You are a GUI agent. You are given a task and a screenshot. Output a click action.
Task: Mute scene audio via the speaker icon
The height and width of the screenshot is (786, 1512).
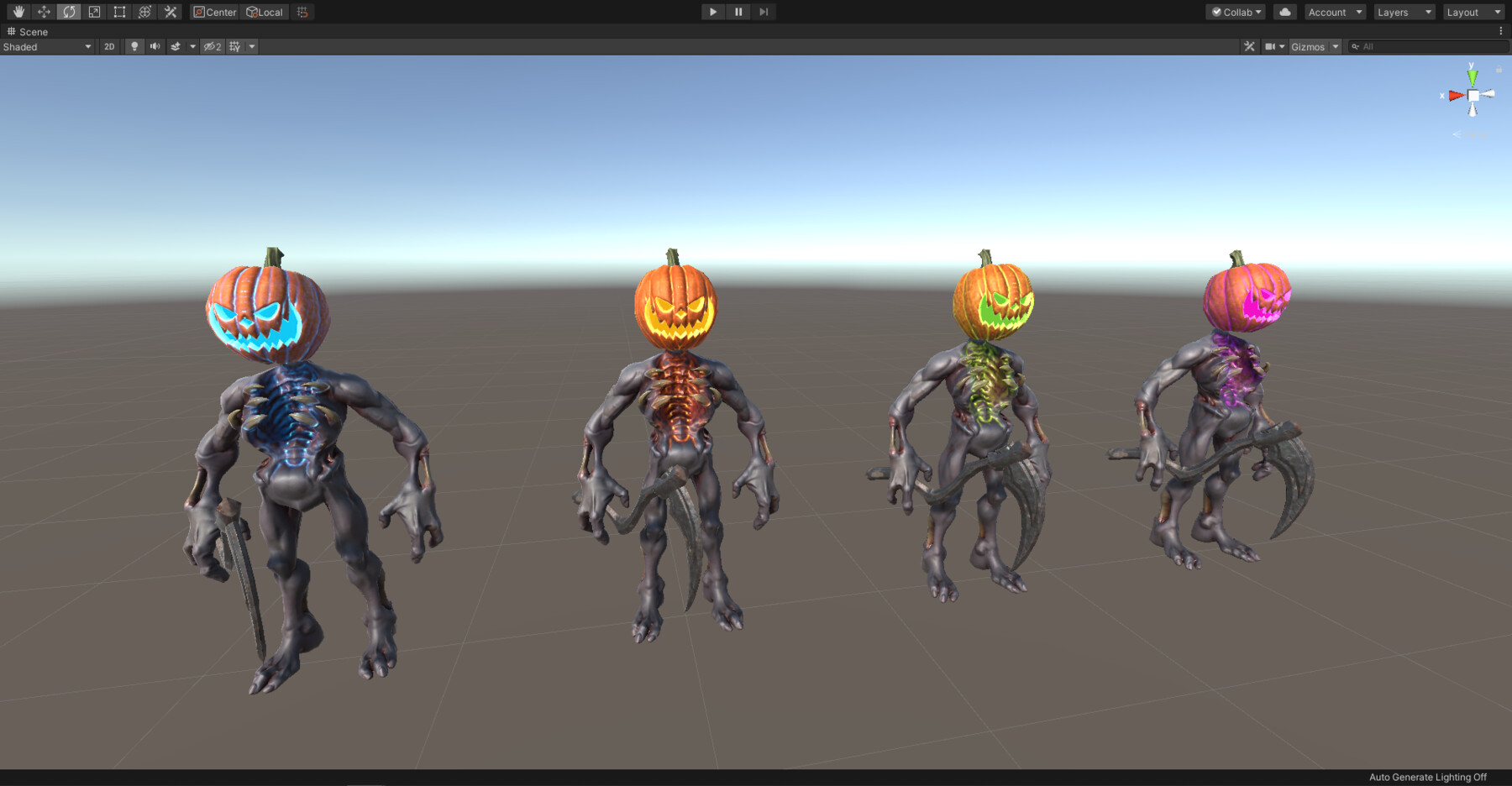click(x=154, y=46)
